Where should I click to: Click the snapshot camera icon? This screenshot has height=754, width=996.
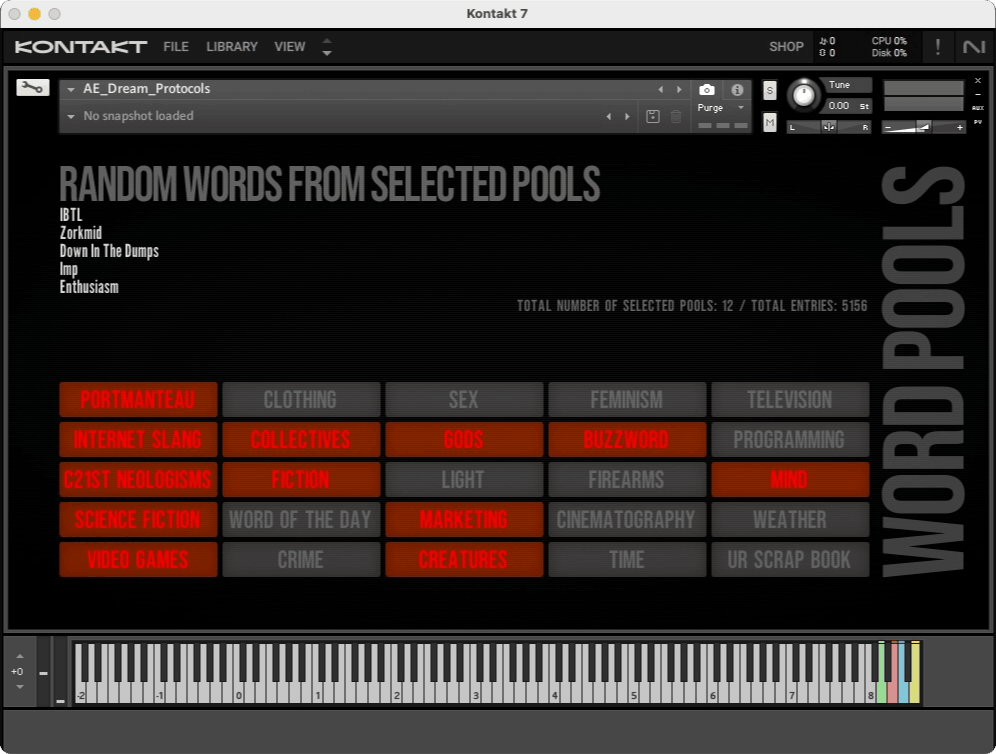point(706,90)
